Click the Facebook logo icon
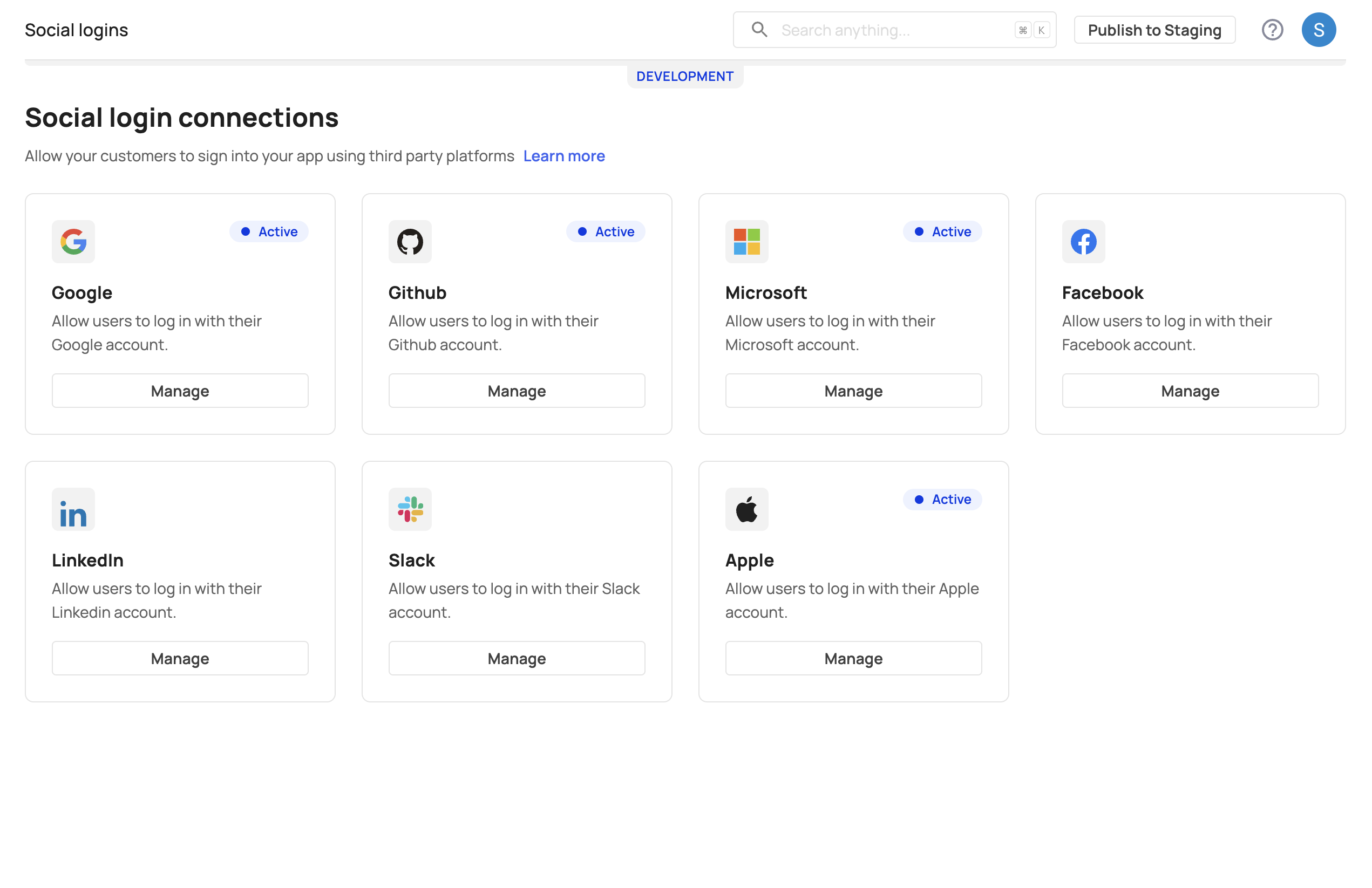The height and width of the screenshot is (888, 1372). click(x=1083, y=242)
